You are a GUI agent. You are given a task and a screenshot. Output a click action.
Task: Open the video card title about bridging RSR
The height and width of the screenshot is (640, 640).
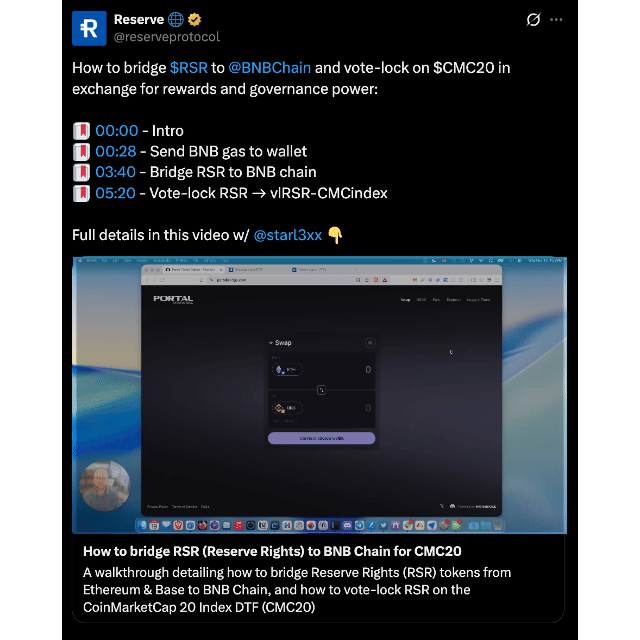pyautogui.click(x=272, y=551)
